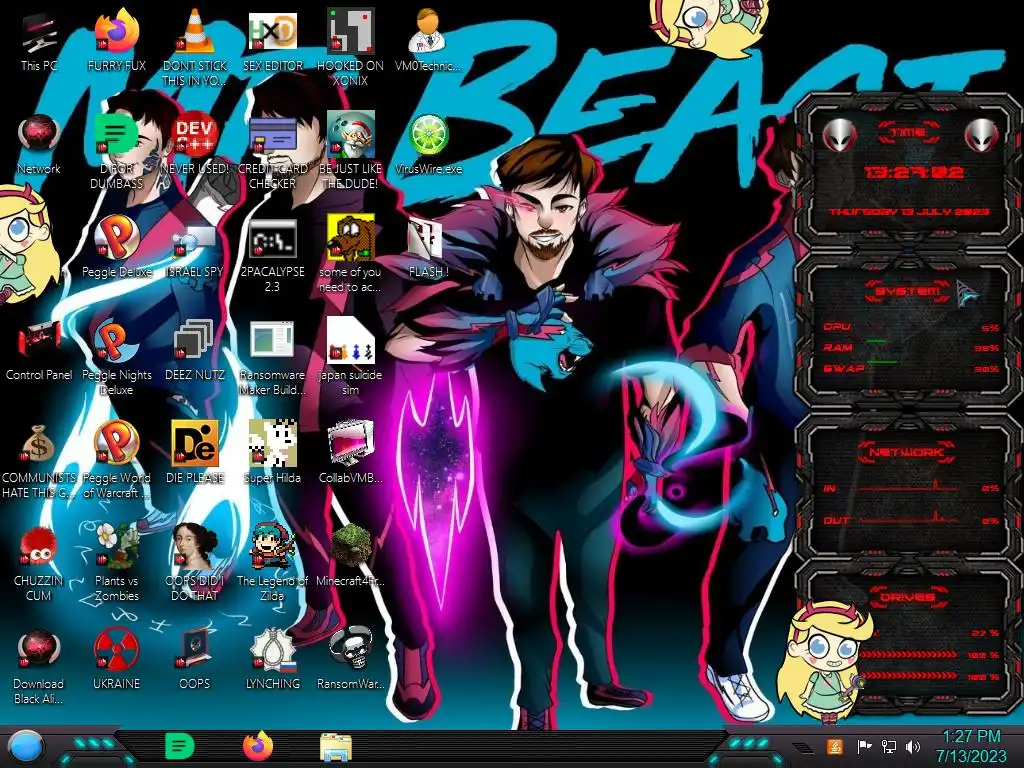Launch Firefox from the taskbar
Image resolution: width=1024 pixels, height=768 pixels.
click(258, 746)
